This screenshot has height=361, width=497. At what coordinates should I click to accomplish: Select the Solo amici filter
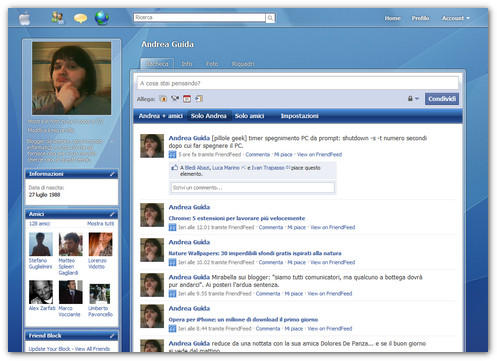249,116
